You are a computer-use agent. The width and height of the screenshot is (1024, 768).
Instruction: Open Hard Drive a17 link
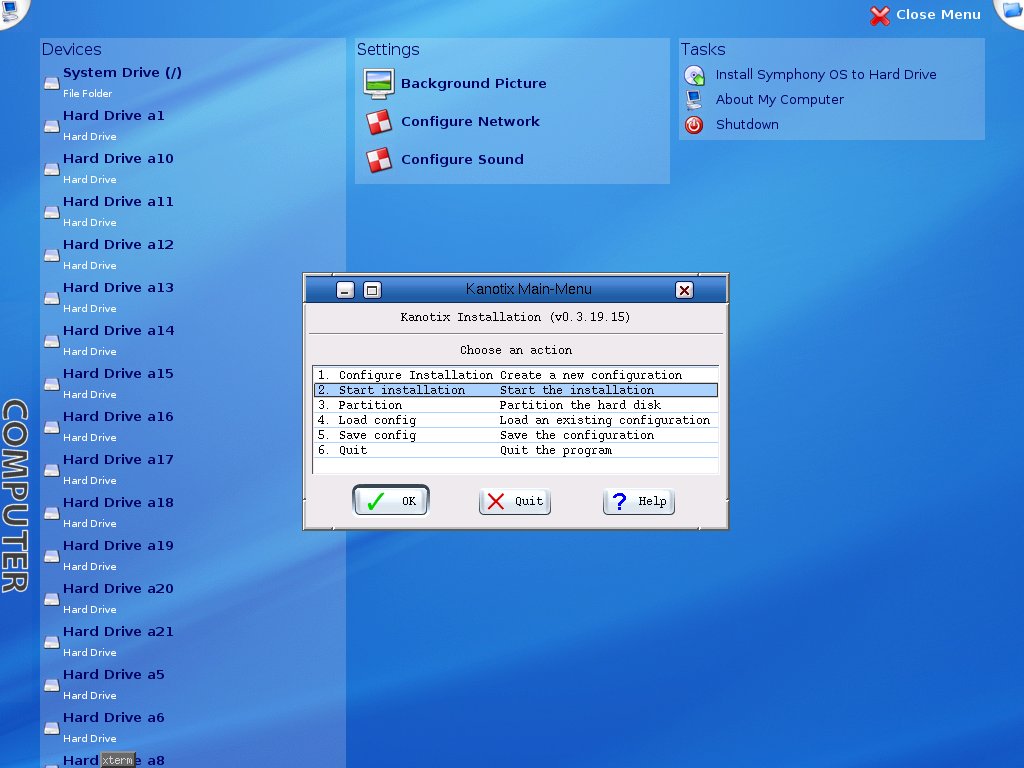coord(118,460)
